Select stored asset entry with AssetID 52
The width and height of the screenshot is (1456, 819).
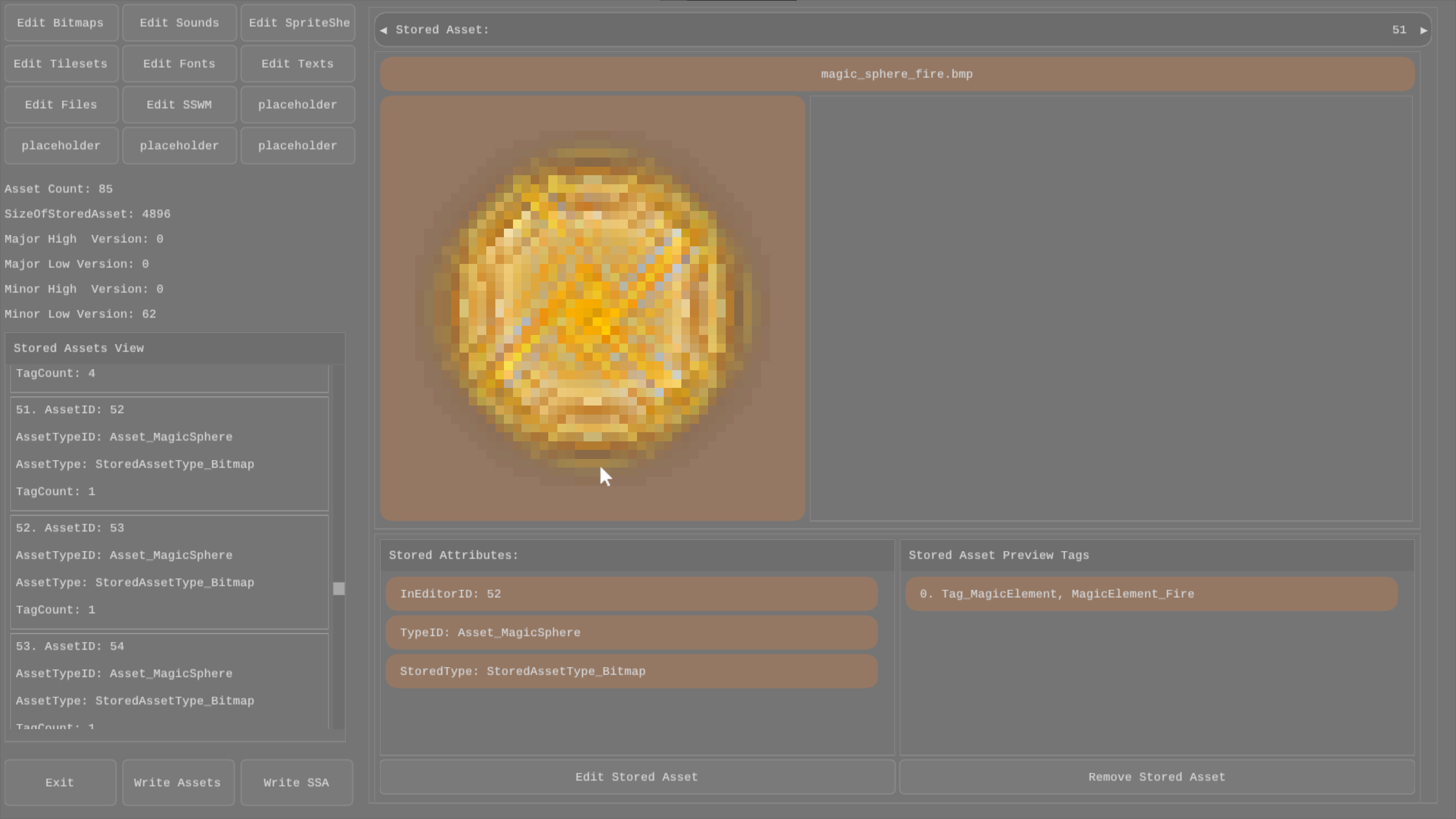(169, 453)
